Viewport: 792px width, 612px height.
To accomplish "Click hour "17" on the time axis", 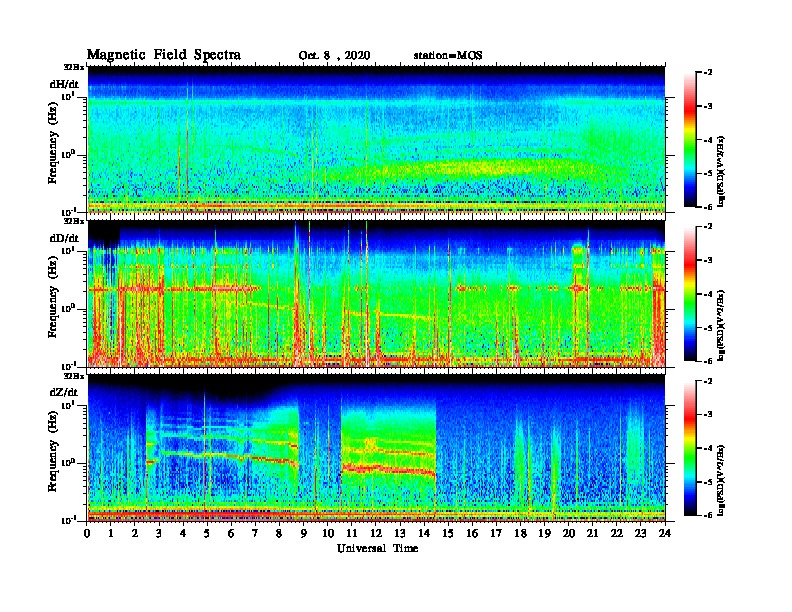I will coord(497,533).
